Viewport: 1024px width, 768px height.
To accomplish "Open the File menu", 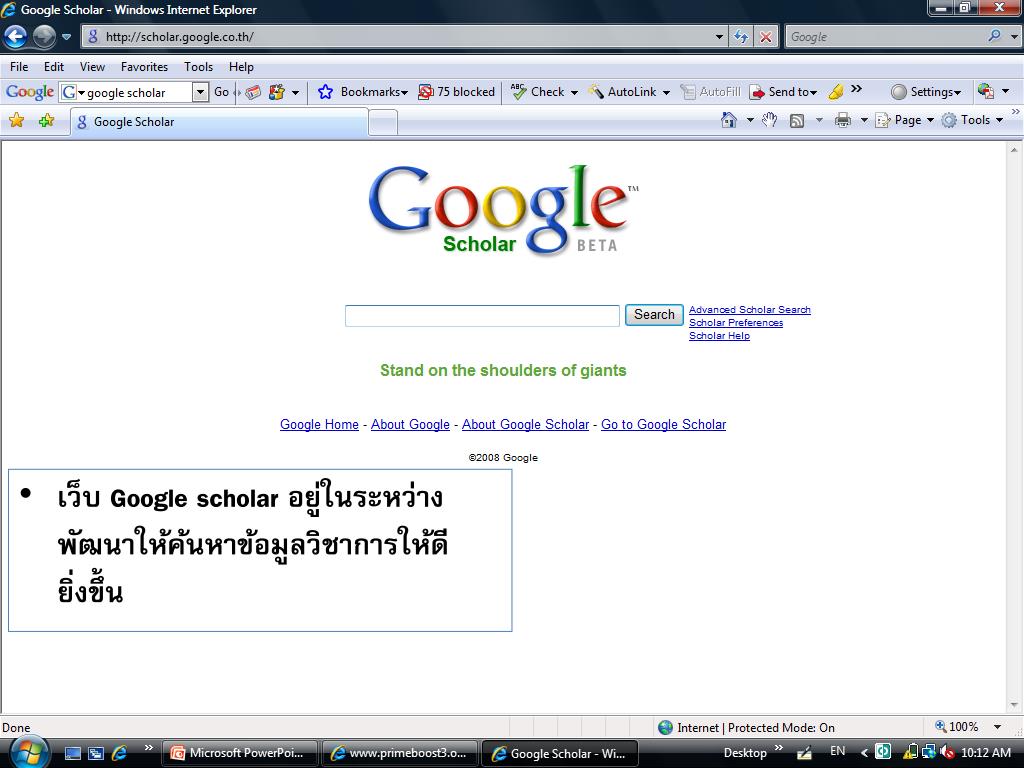I will (19, 67).
